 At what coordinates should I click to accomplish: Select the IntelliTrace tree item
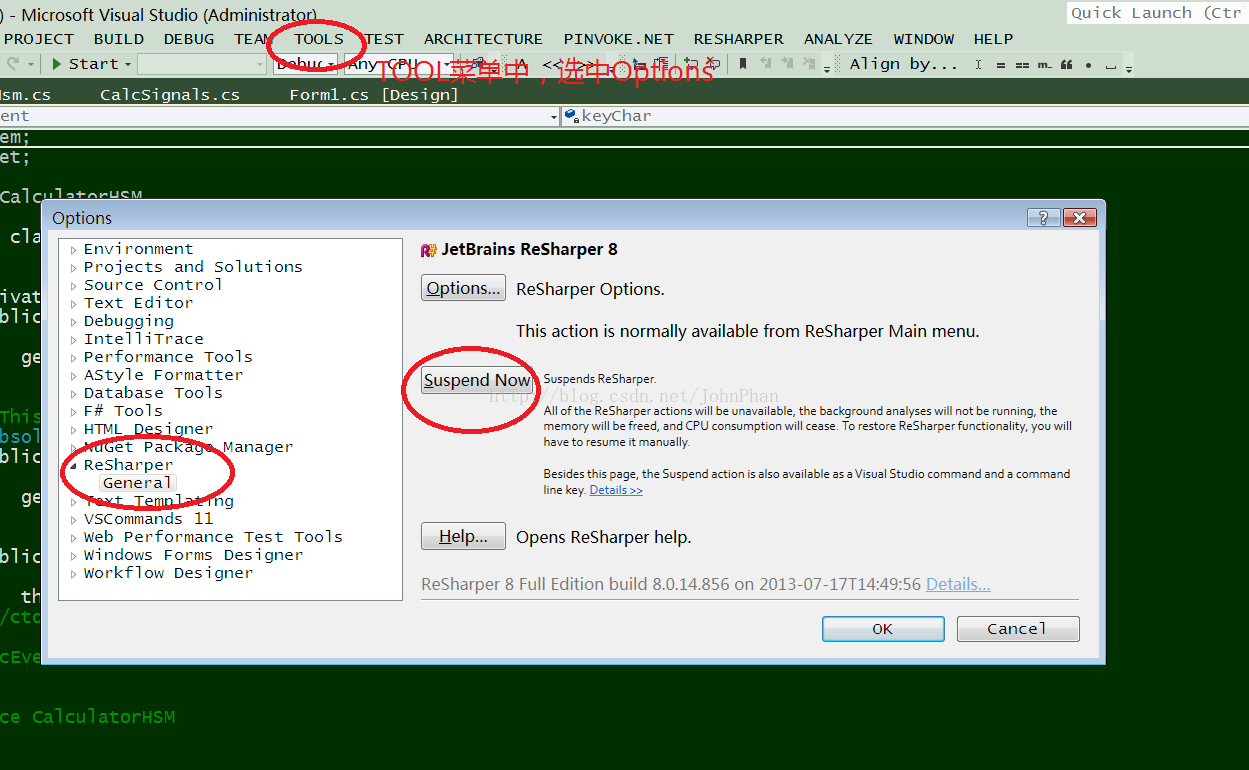tap(143, 339)
